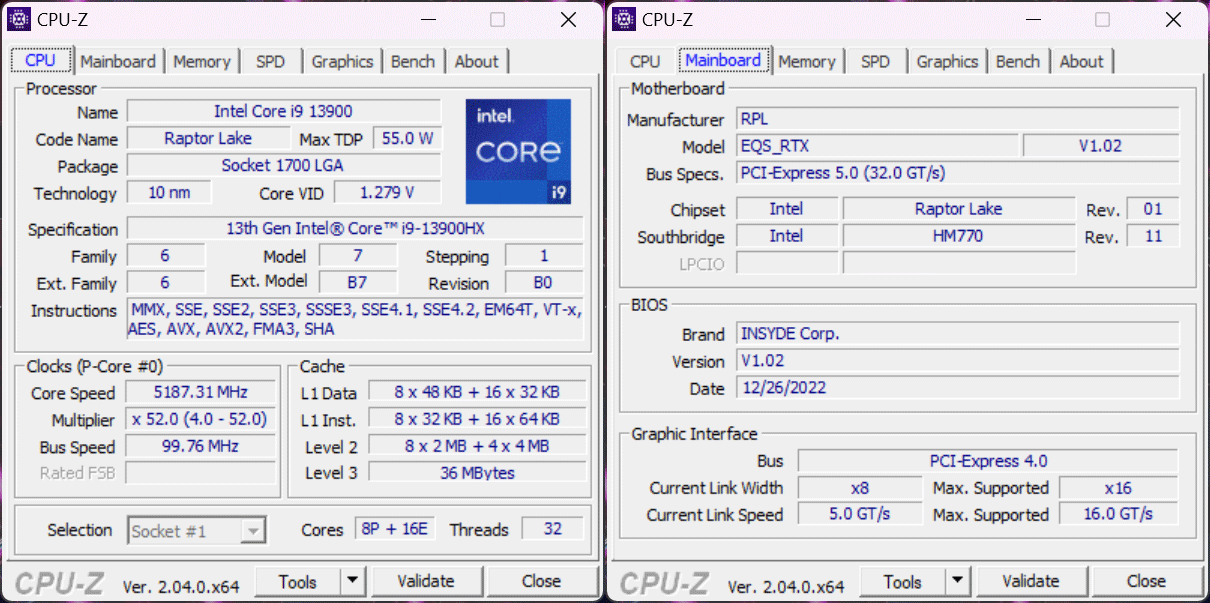Click the Package value Socket 1700 LGA
Image resolution: width=1210 pixels, height=603 pixels.
[284, 166]
